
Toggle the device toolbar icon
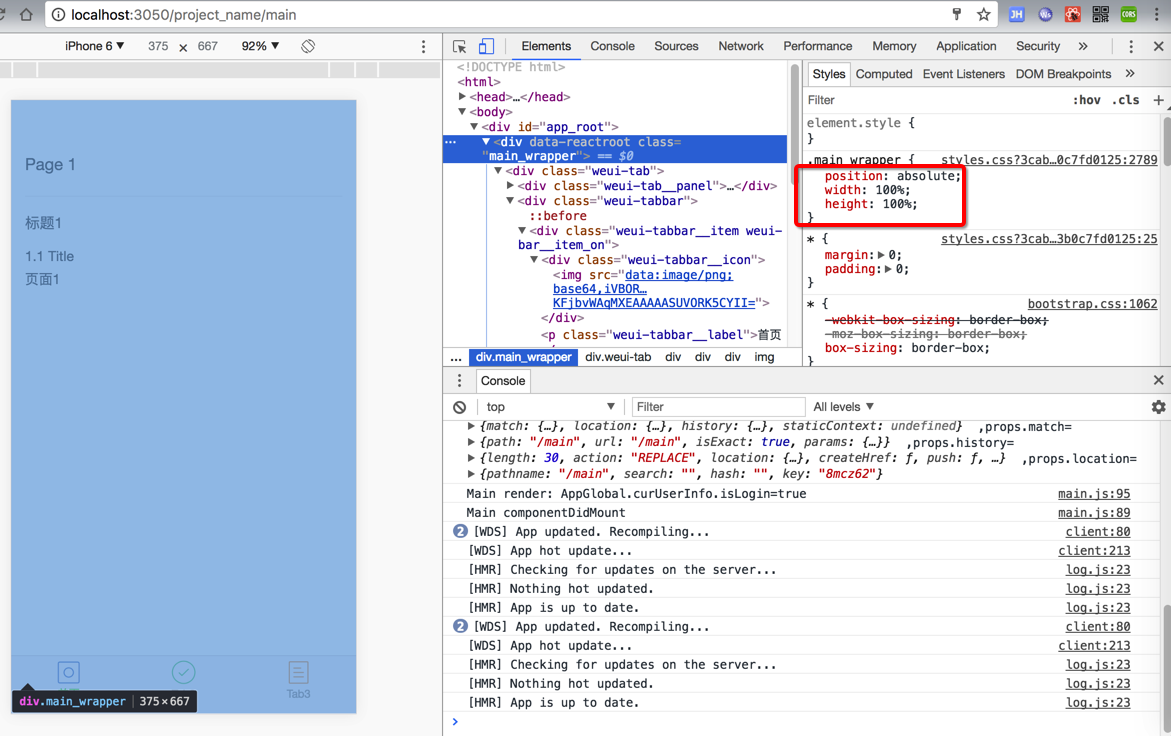click(x=486, y=46)
